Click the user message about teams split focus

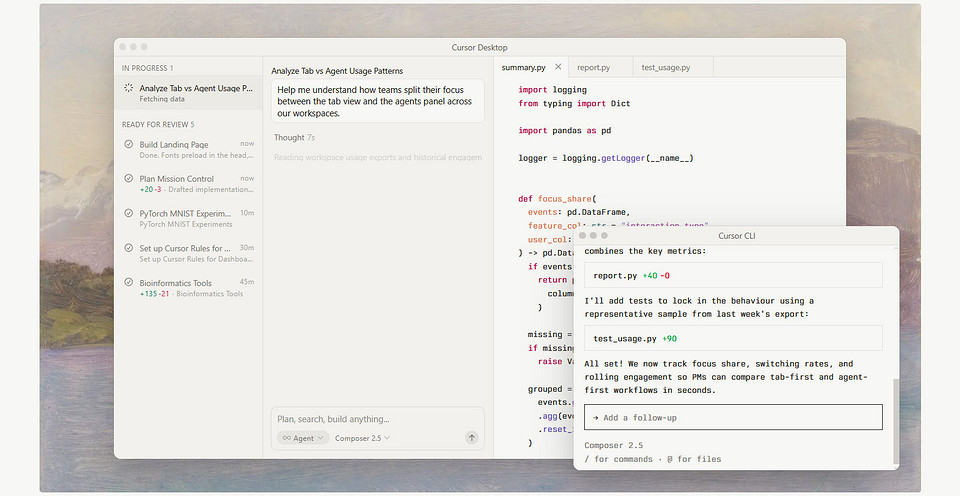[x=378, y=101]
